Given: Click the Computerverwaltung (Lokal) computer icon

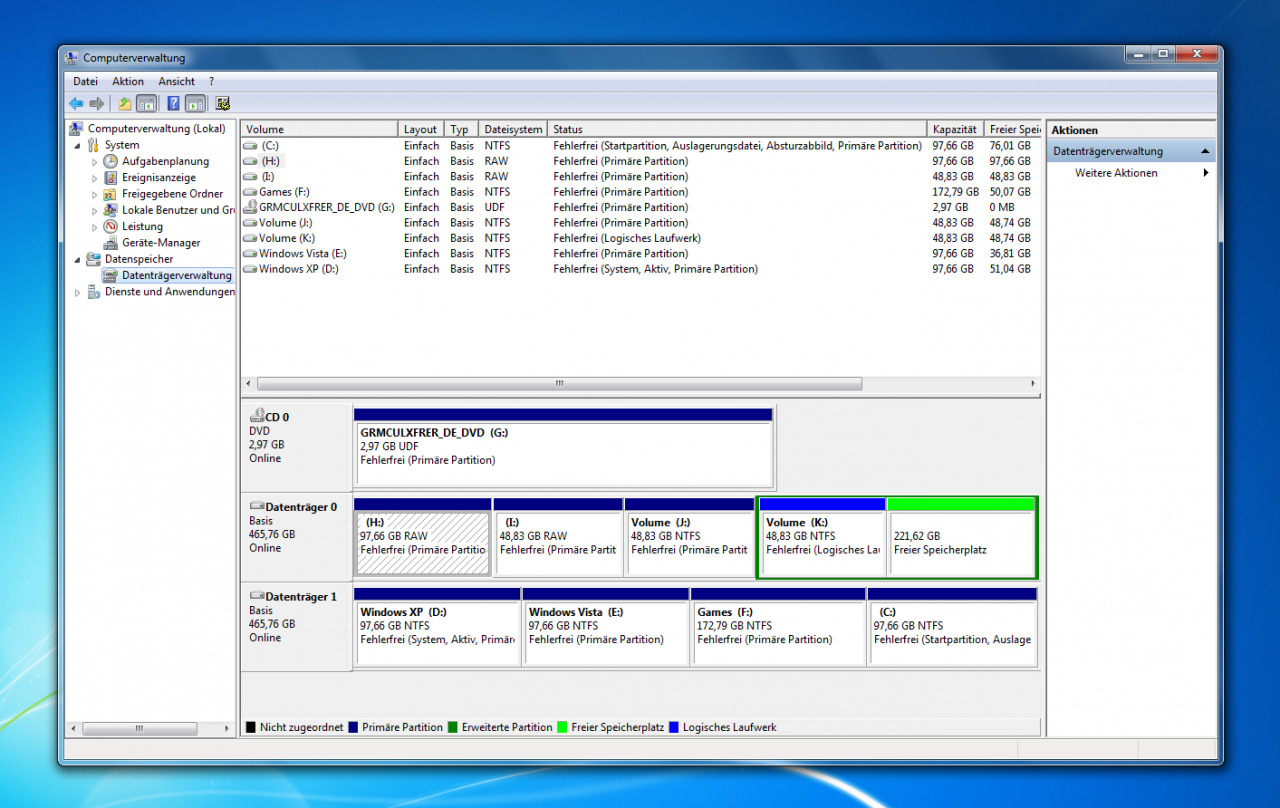Looking at the screenshot, I should pos(77,128).
